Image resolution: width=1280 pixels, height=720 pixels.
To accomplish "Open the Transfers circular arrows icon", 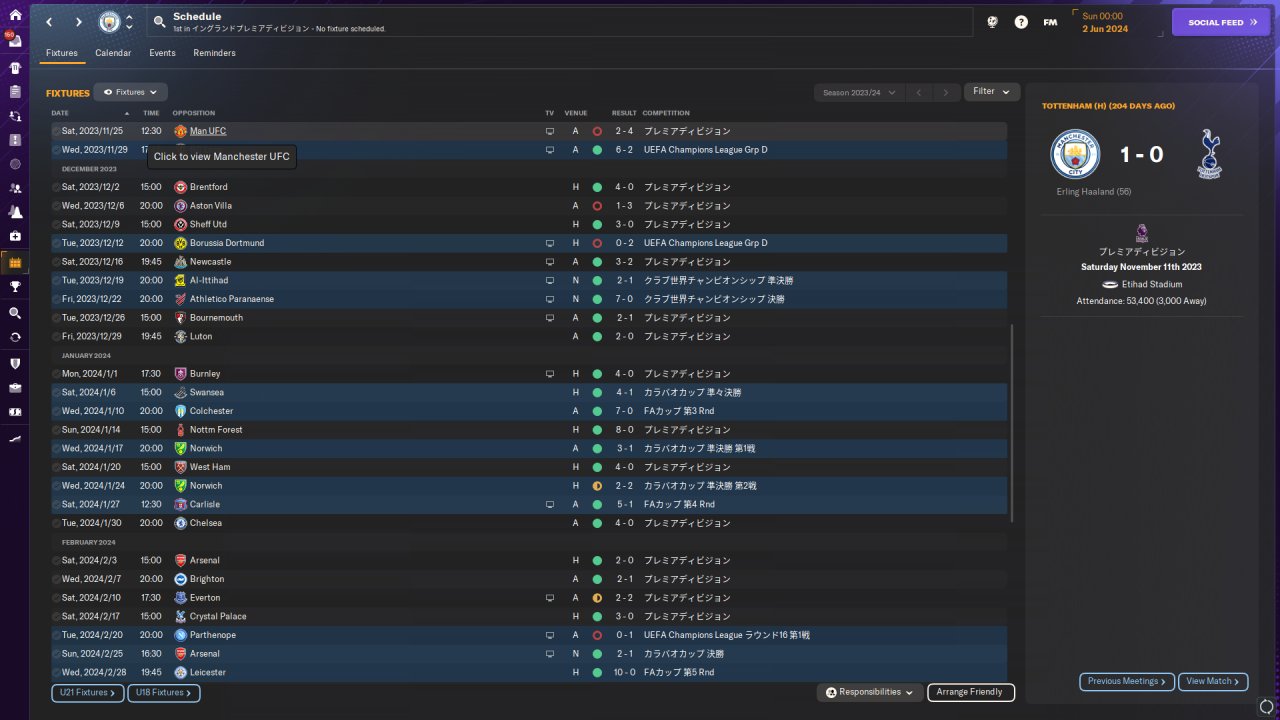I will click(15, 337).
